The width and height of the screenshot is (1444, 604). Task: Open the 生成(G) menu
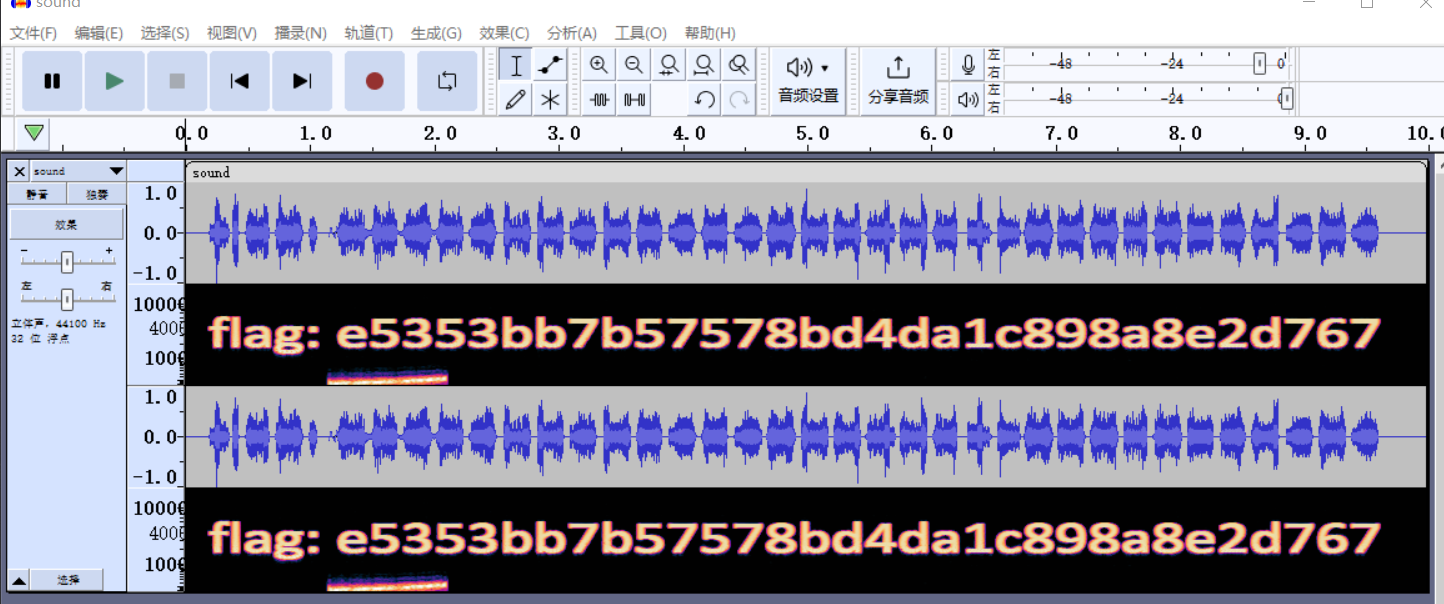(436, 33)
